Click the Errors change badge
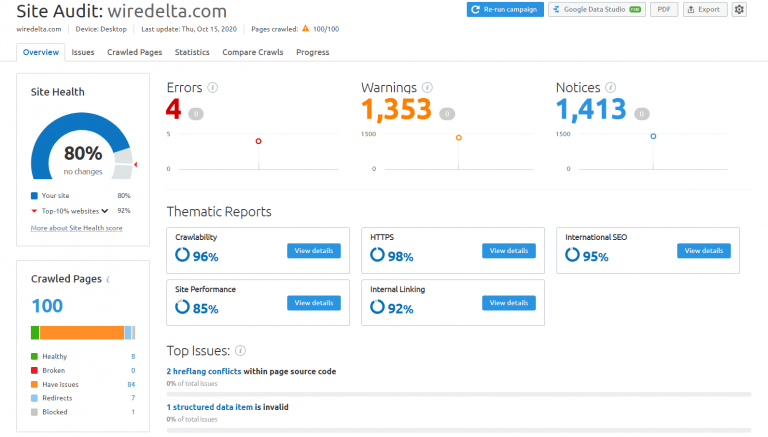Viewport: 768px width, 437px height. [x=196, y=114]
